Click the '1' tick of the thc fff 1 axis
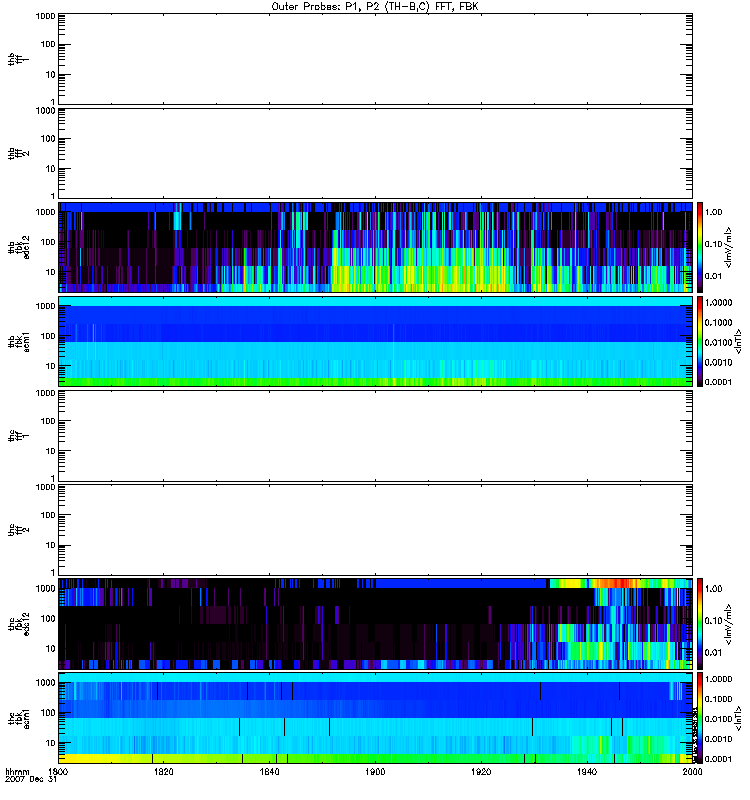The height and width of the screenshot is (800, 750). tap(53, 478)
